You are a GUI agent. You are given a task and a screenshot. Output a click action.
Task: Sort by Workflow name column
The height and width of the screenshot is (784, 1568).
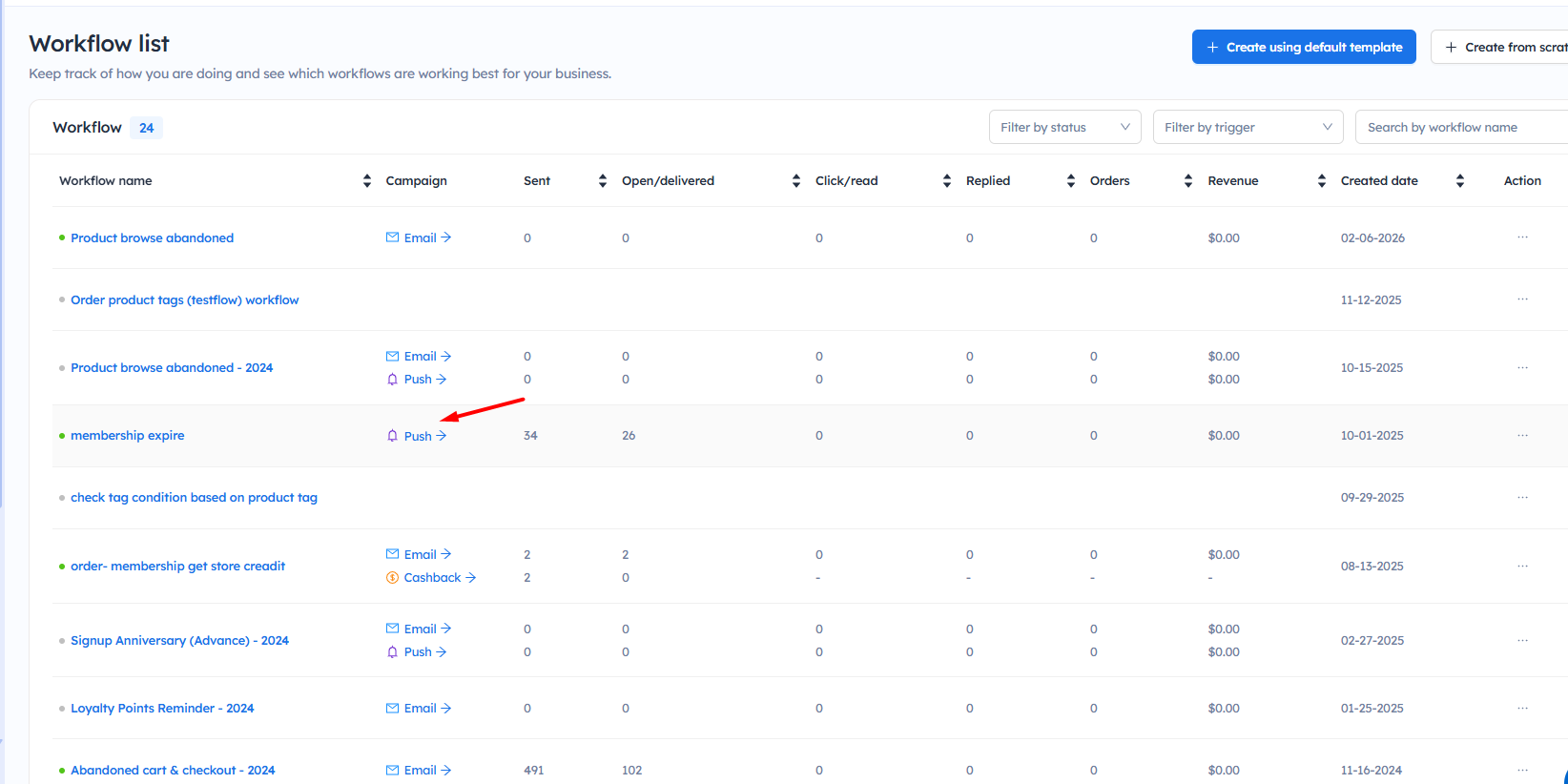(x=367, y=181)
